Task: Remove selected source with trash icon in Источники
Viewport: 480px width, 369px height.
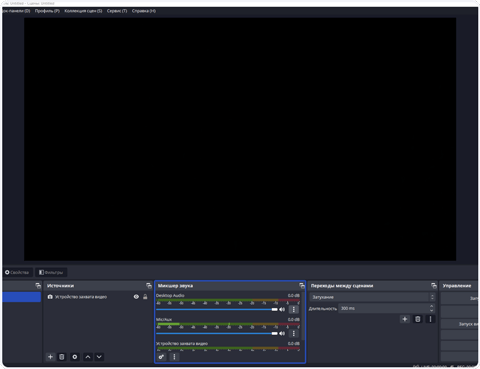Action: (62, 357)
